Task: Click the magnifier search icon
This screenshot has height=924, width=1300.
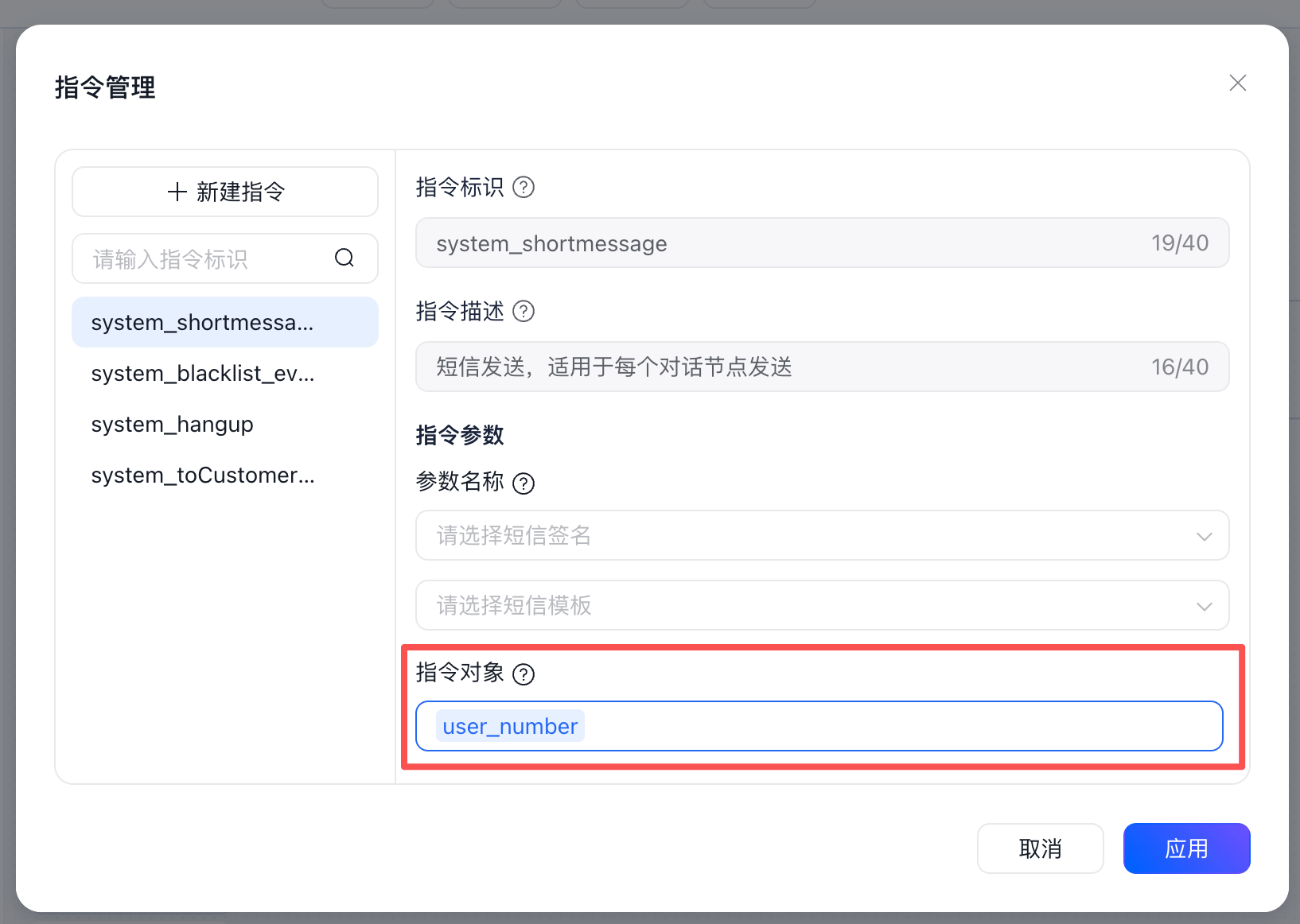Action: click(344, 258)
